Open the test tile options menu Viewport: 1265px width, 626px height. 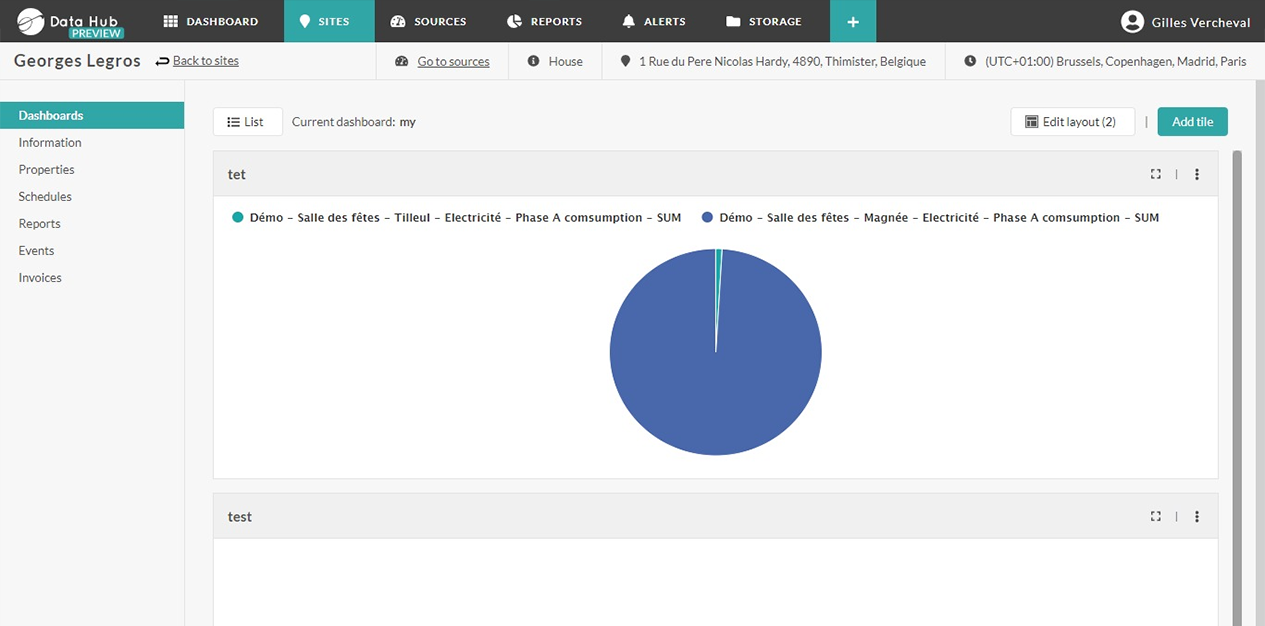tap(1197, 517)
